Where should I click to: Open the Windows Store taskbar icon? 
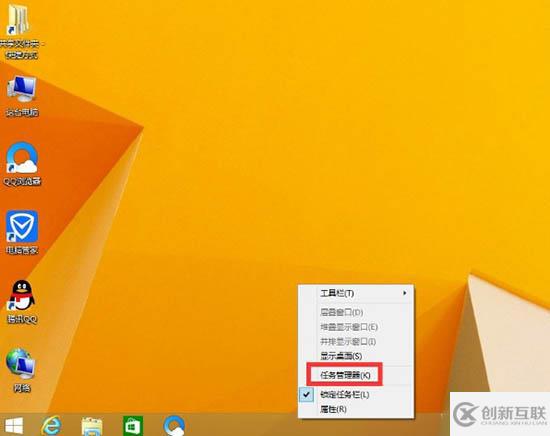(x=133, y=426)
